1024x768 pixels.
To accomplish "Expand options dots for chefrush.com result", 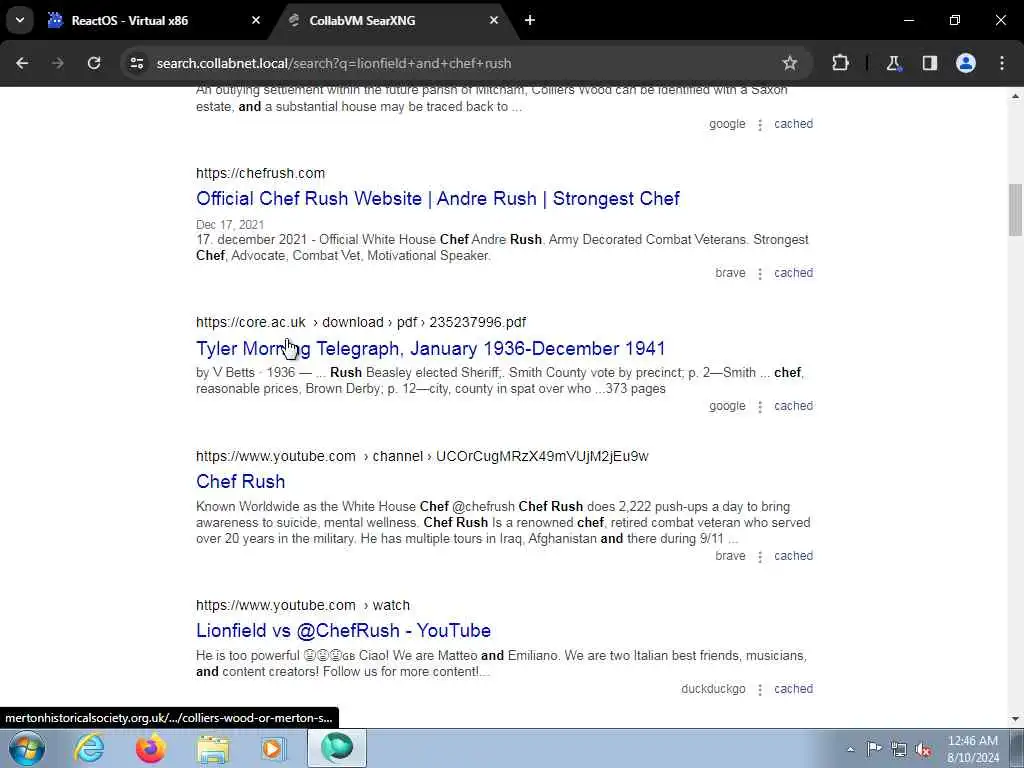I will [x=760, y=274].
